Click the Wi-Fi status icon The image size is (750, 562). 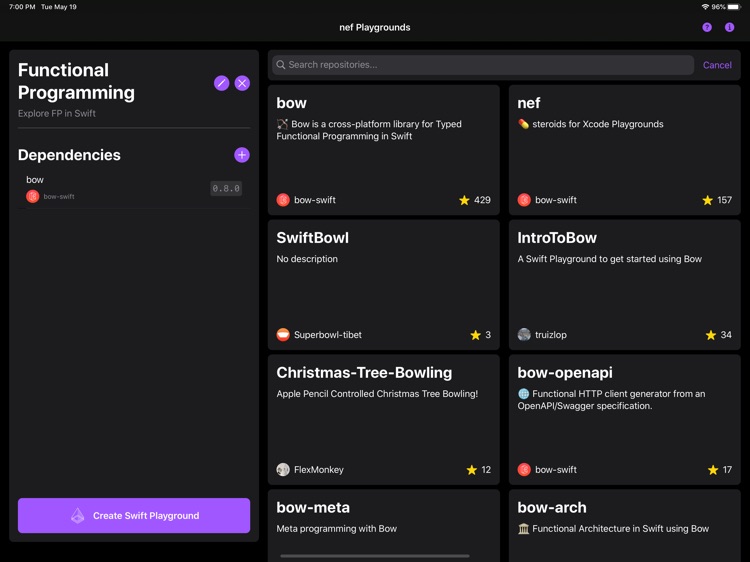(705, 7)
